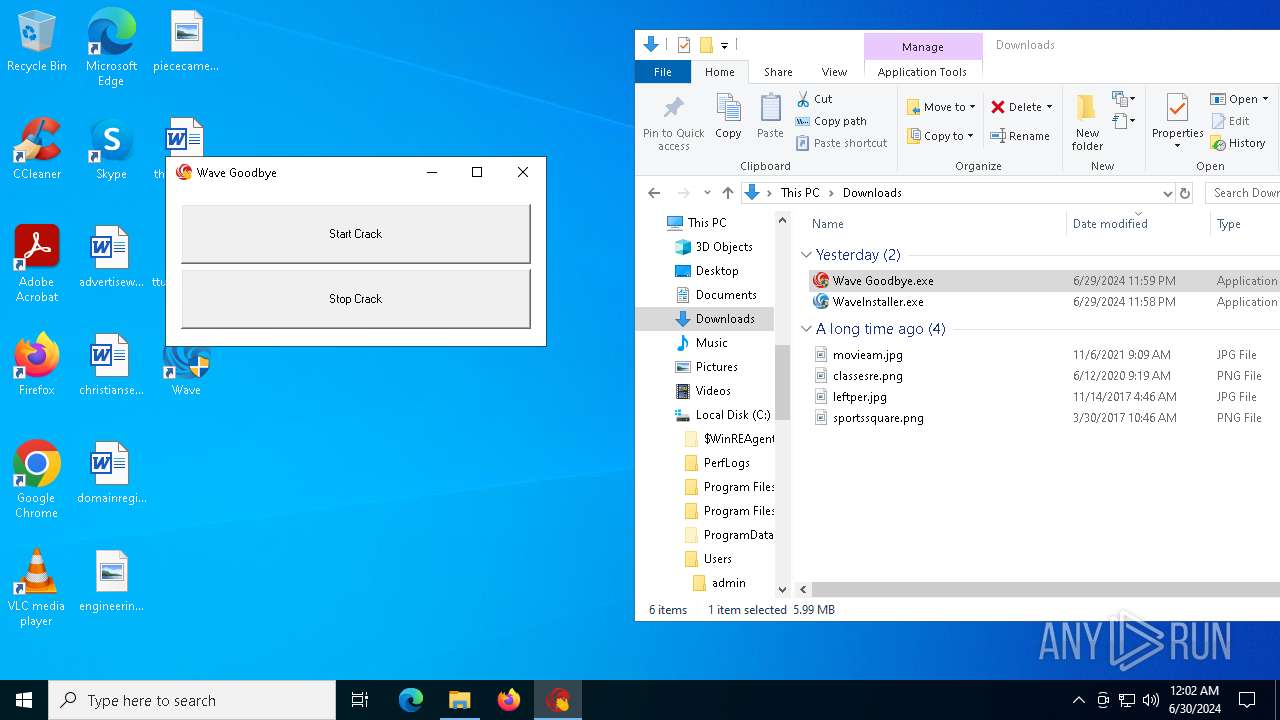Switch to the Share ribbon tab
The height and width of the screenshot is (720, 1280).
coord(778,72)
